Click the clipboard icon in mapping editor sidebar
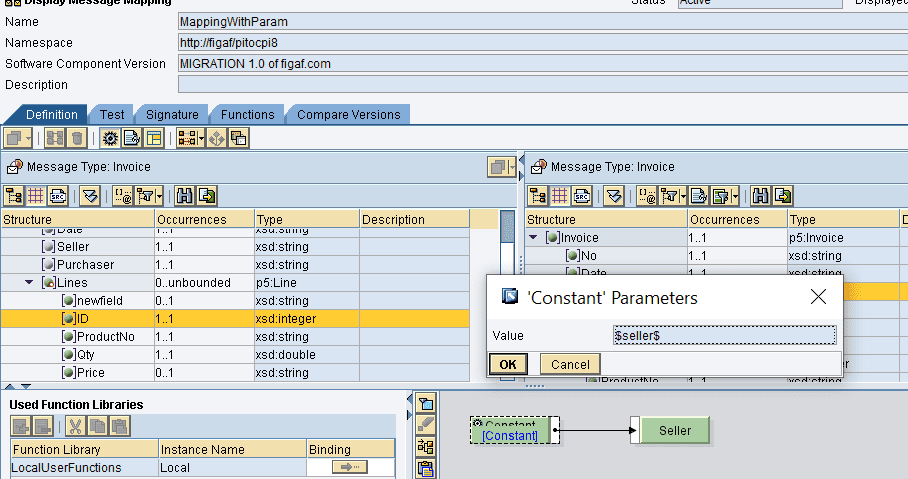This screenshot has height=479, width=908. coord(426,469)
